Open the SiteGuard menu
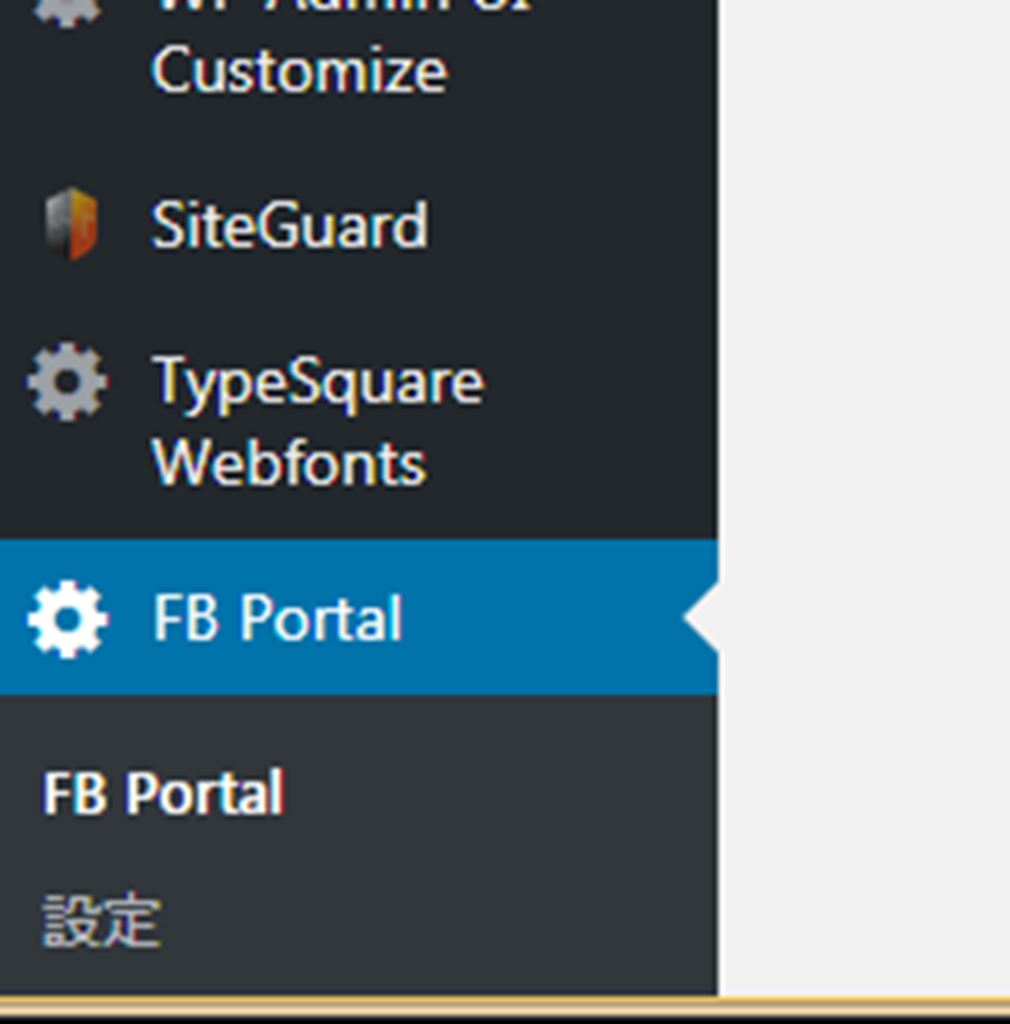Viewport: 1010px width, 1024px height. click(289, 225)
